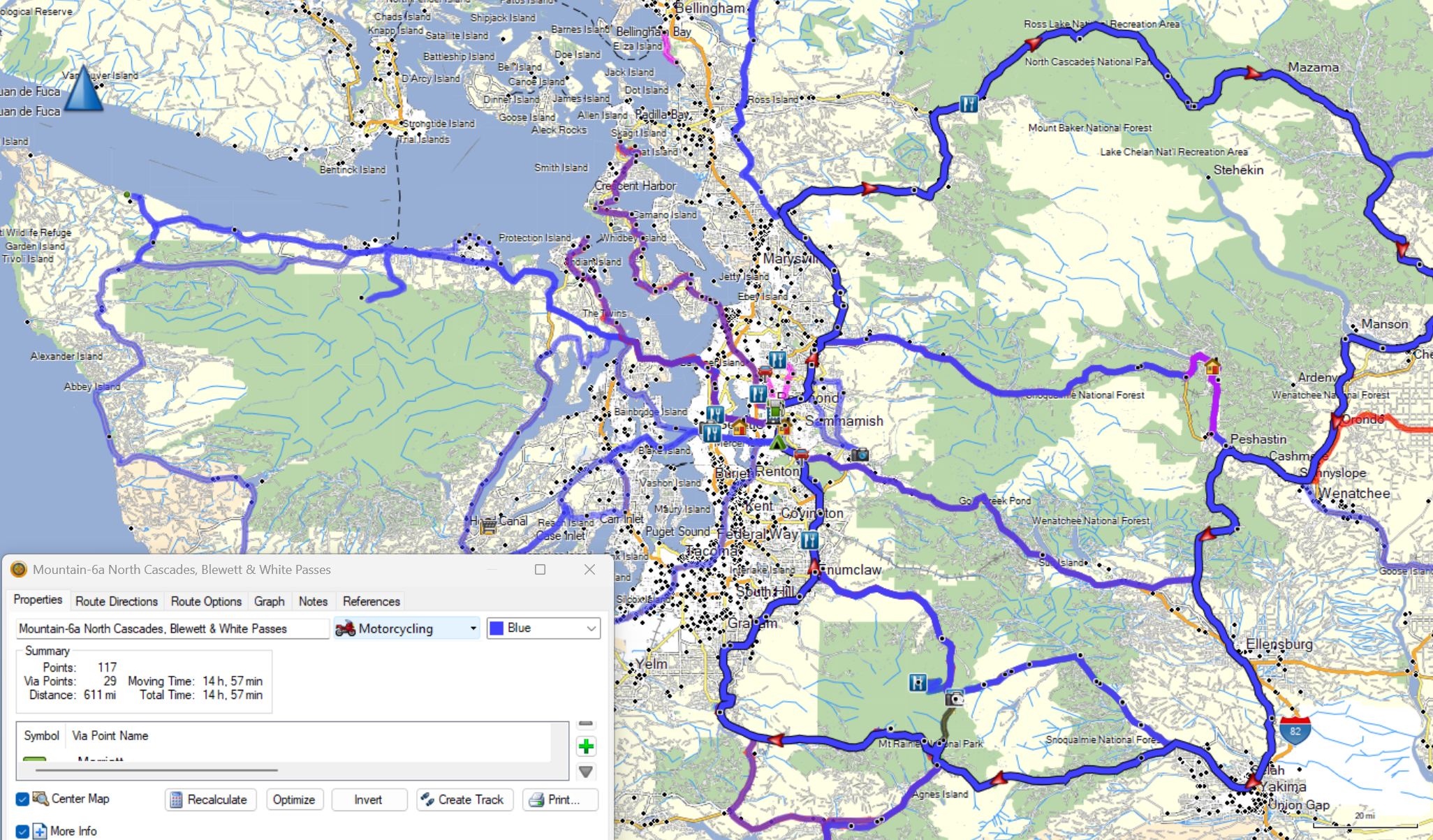Click the via point list horizontal scrollbar
This screenshot has width=1433, height=840.
(156, 770)
